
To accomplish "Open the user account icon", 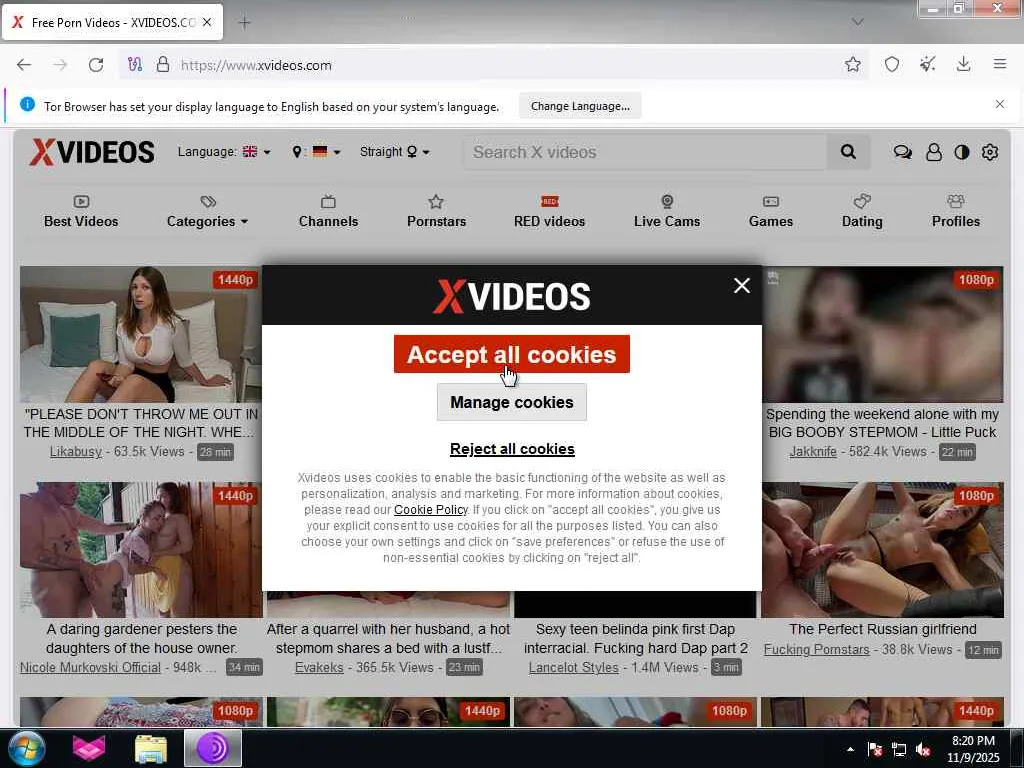I will 934,152.
